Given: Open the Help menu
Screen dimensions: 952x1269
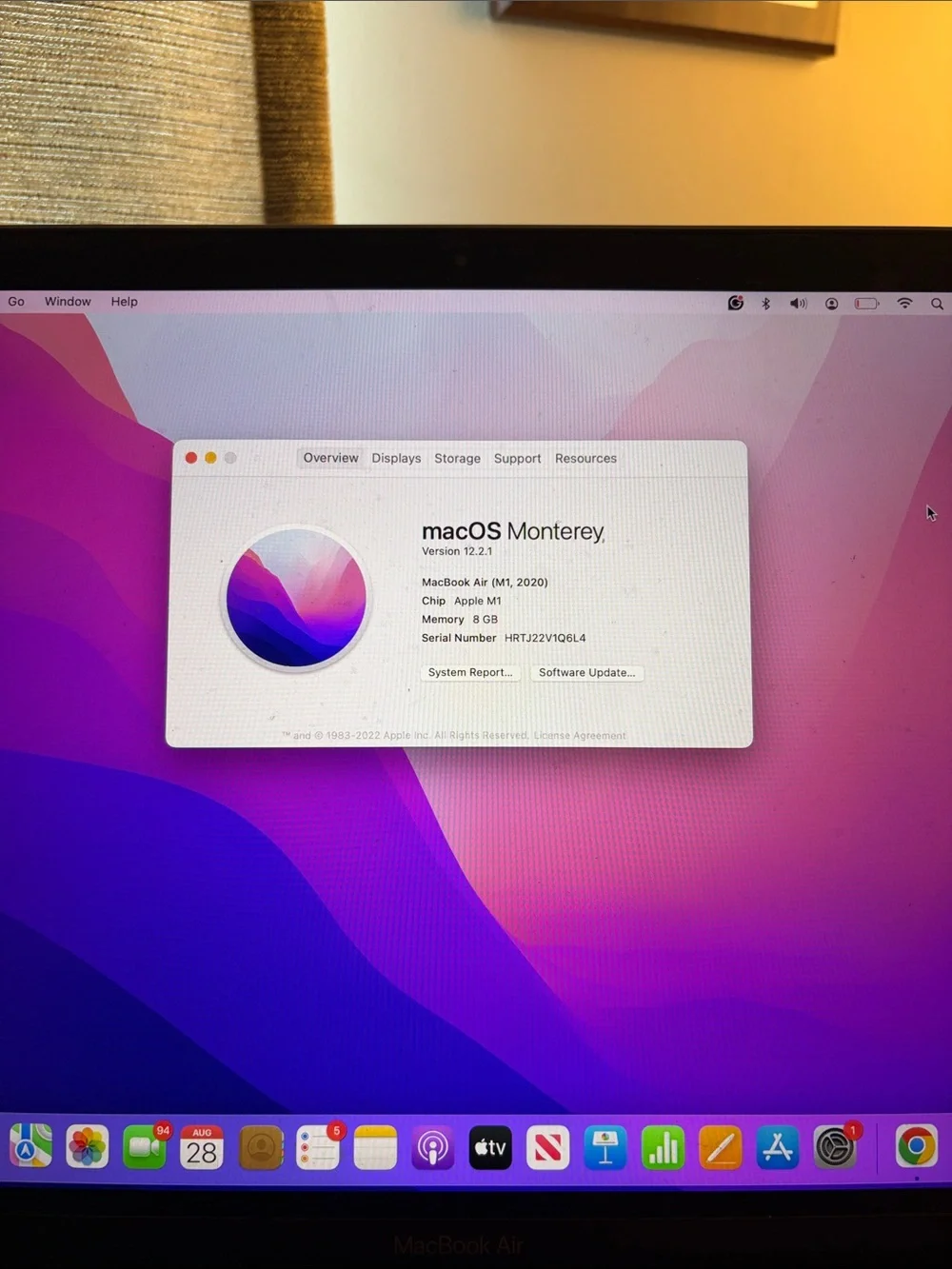Looking at the screenshot, I should 124,301.
